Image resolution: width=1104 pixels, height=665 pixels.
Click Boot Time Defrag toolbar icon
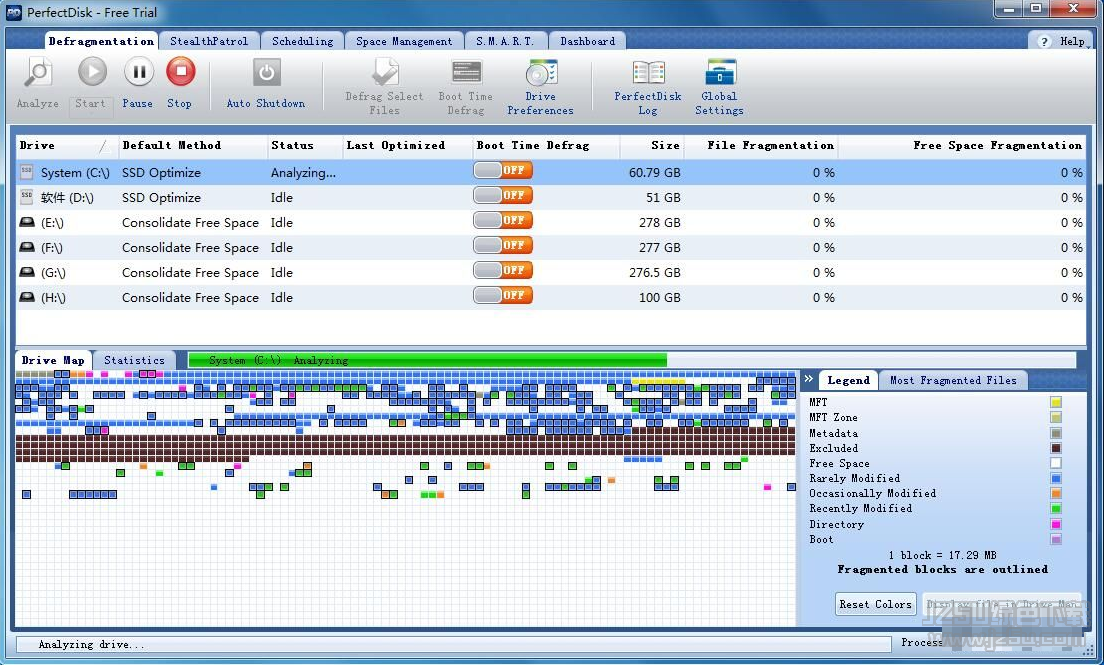point(466,73)
